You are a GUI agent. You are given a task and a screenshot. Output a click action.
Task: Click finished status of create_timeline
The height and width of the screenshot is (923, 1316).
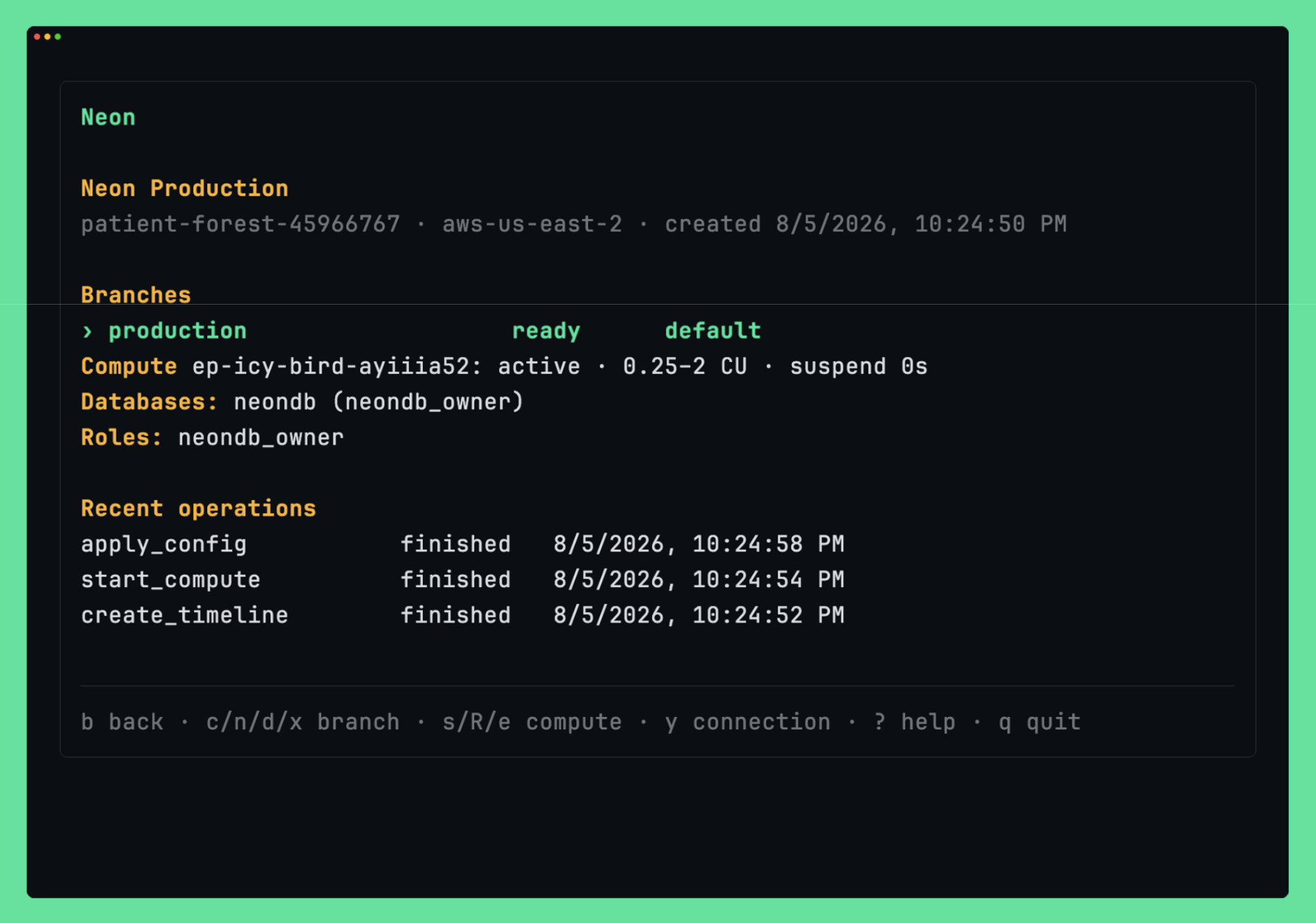click(455, 614)
